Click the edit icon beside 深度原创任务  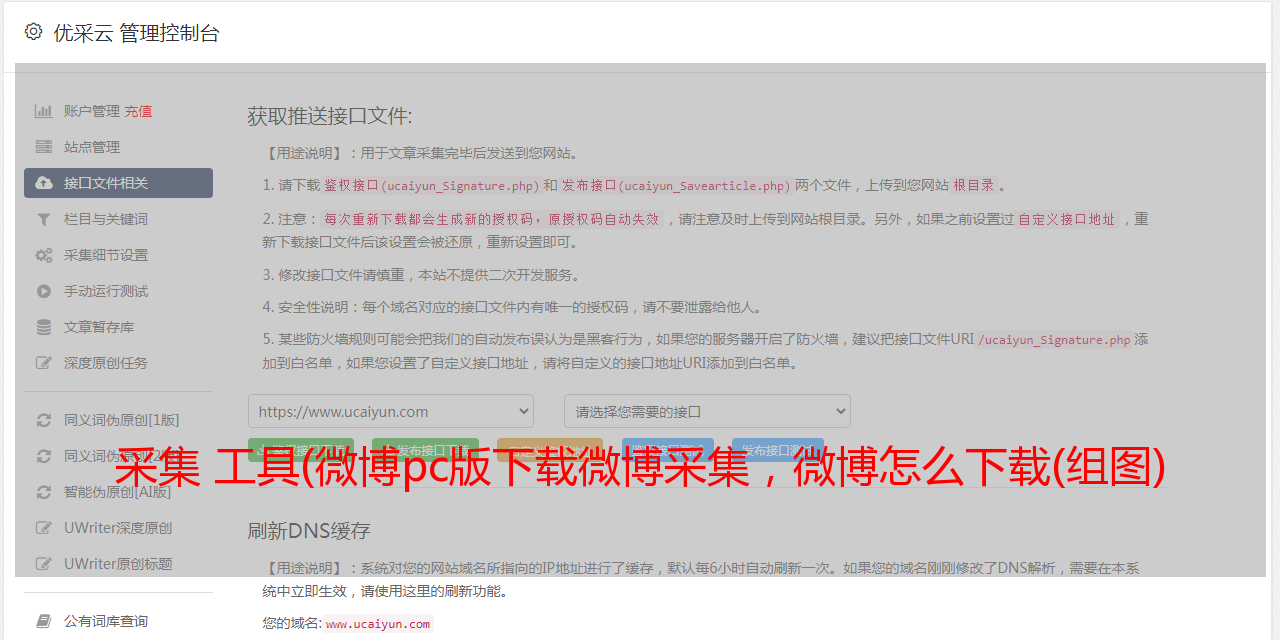click(44, 363)
